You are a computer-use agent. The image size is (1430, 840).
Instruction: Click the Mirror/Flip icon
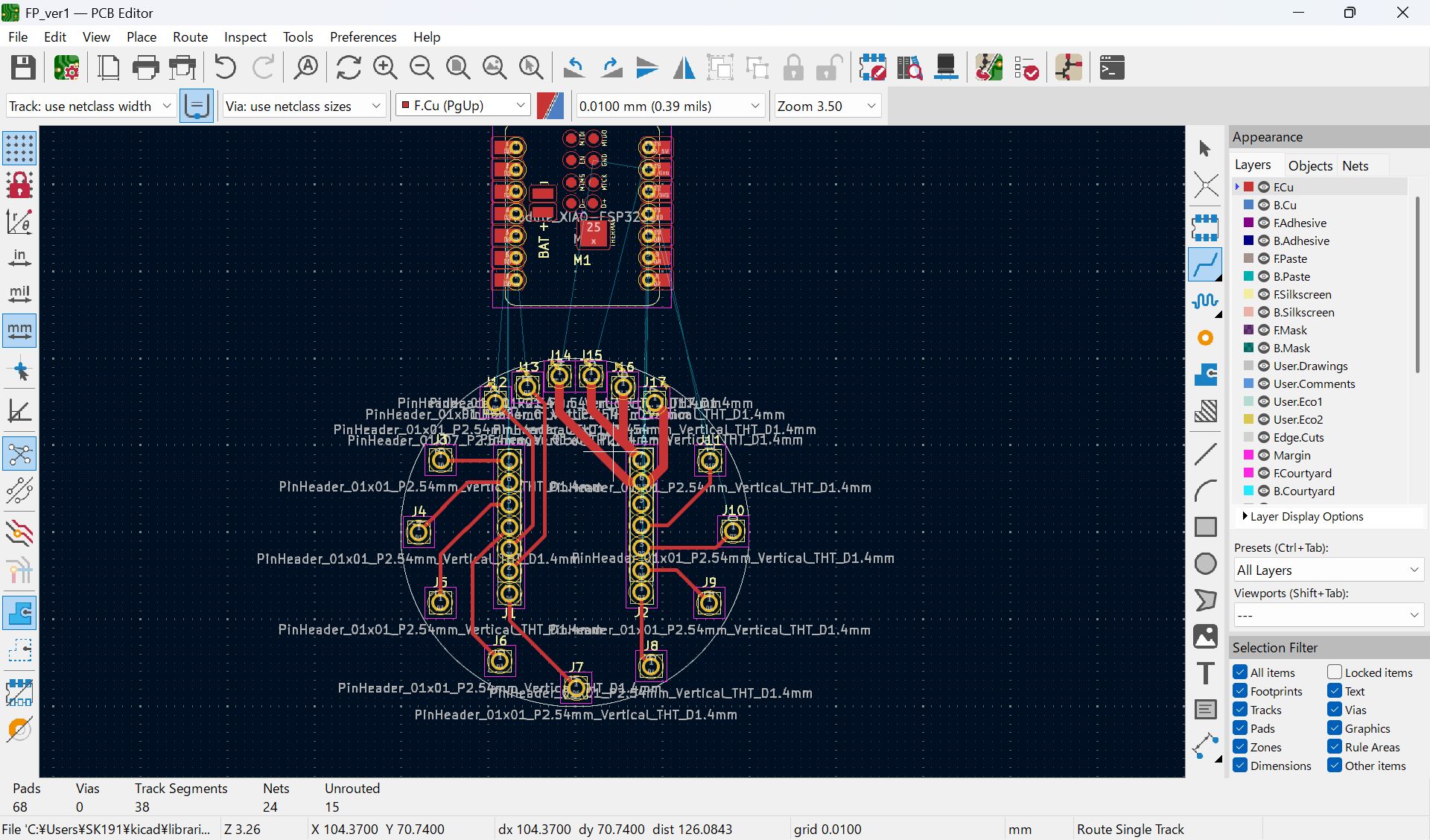click(684, 68)
